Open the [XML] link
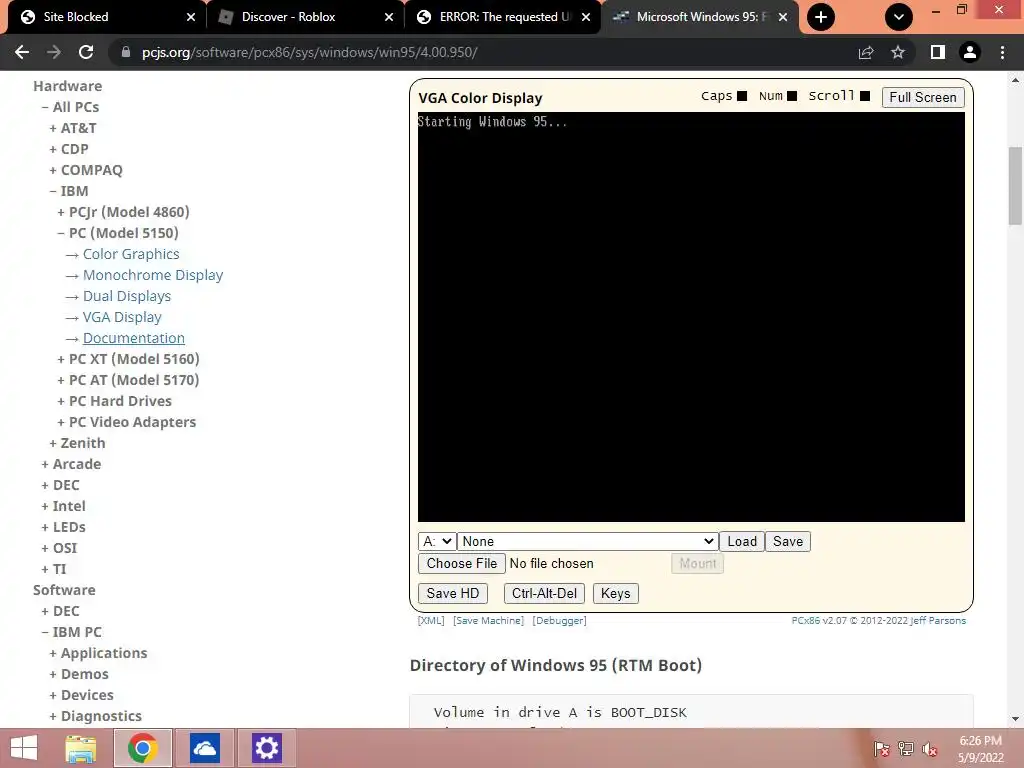 click(431, 620)
